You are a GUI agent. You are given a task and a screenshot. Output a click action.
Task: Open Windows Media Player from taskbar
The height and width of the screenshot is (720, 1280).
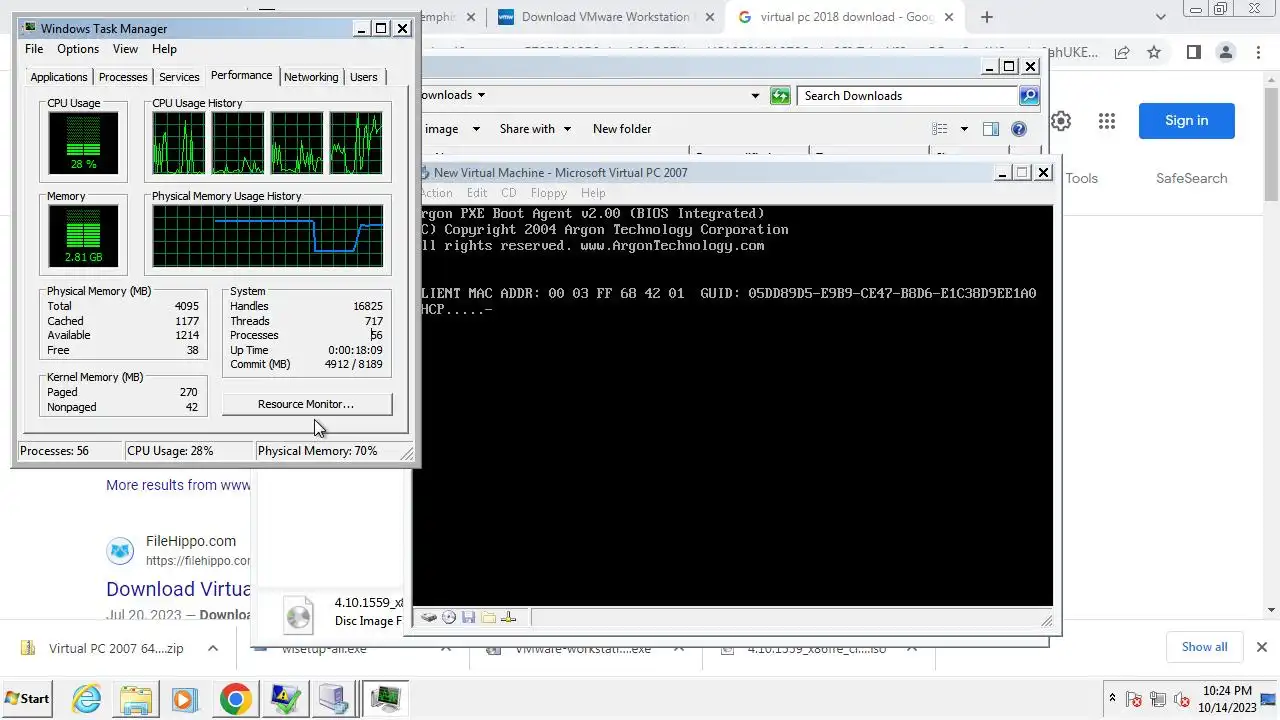[185, 698]
